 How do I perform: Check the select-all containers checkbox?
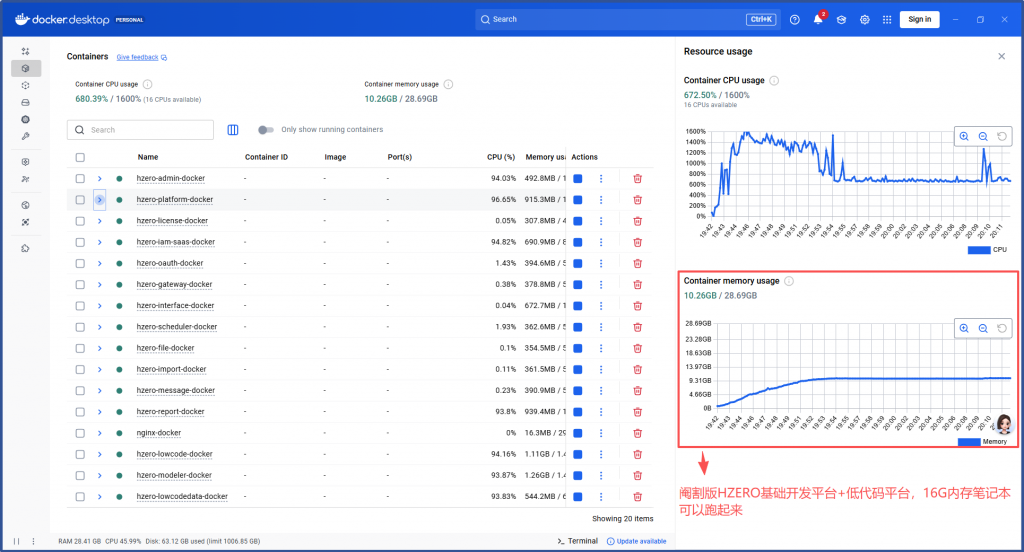80,157
